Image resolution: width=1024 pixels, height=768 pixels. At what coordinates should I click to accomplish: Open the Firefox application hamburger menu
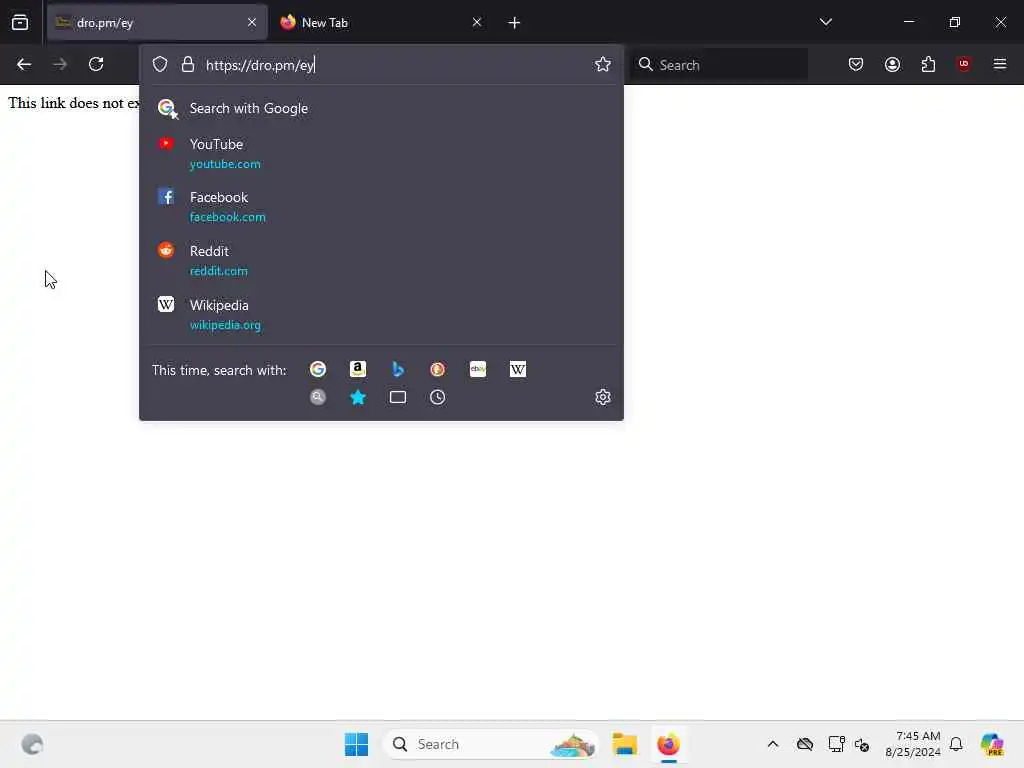999,64
